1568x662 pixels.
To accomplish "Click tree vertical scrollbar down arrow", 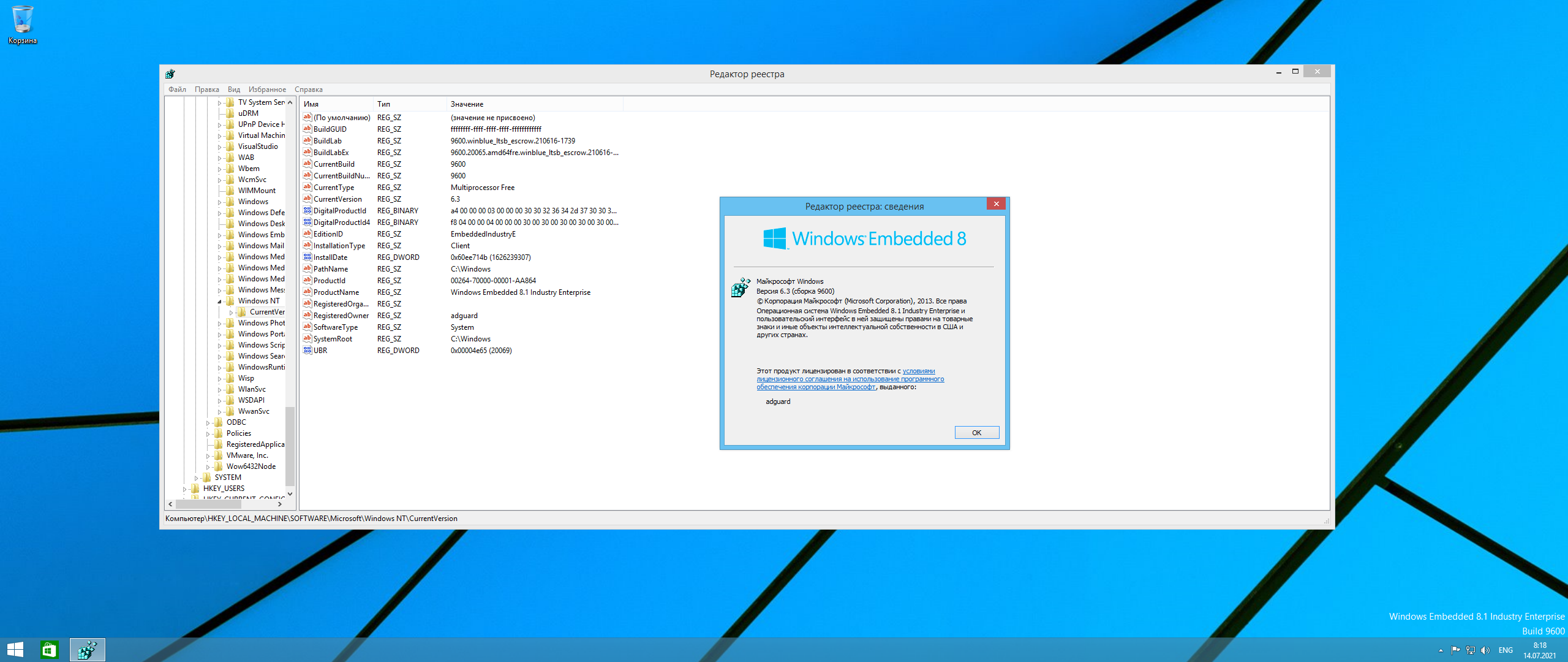I will pos(290,493).
